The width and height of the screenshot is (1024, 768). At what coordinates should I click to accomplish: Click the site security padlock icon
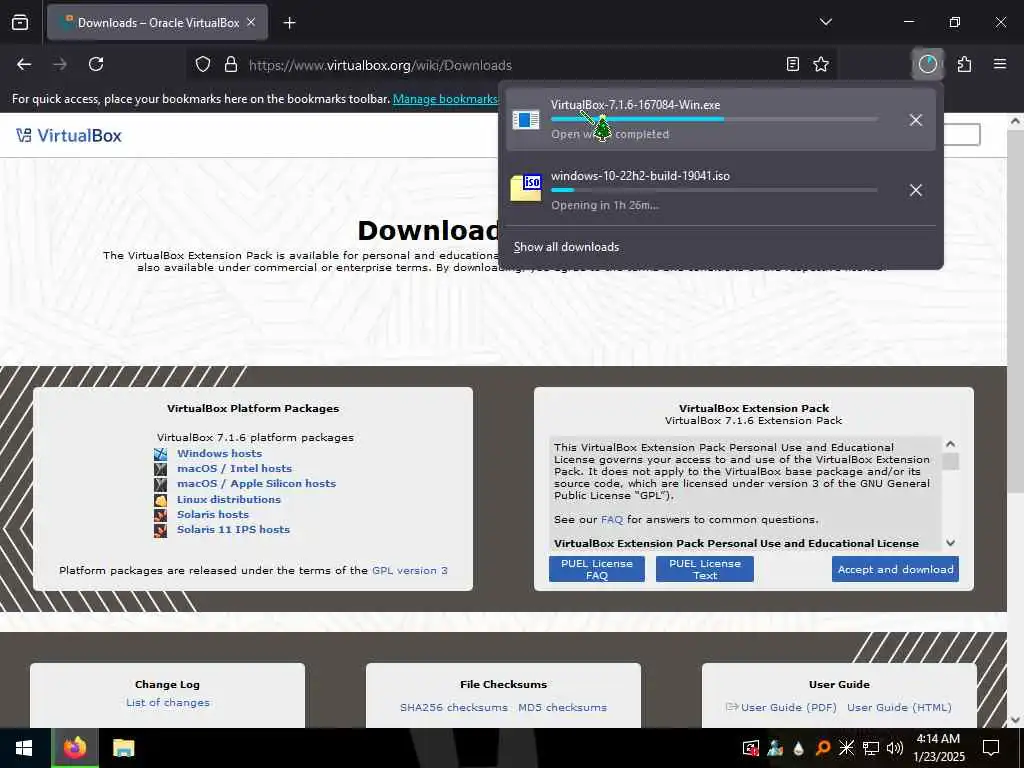tap(231, 65)
